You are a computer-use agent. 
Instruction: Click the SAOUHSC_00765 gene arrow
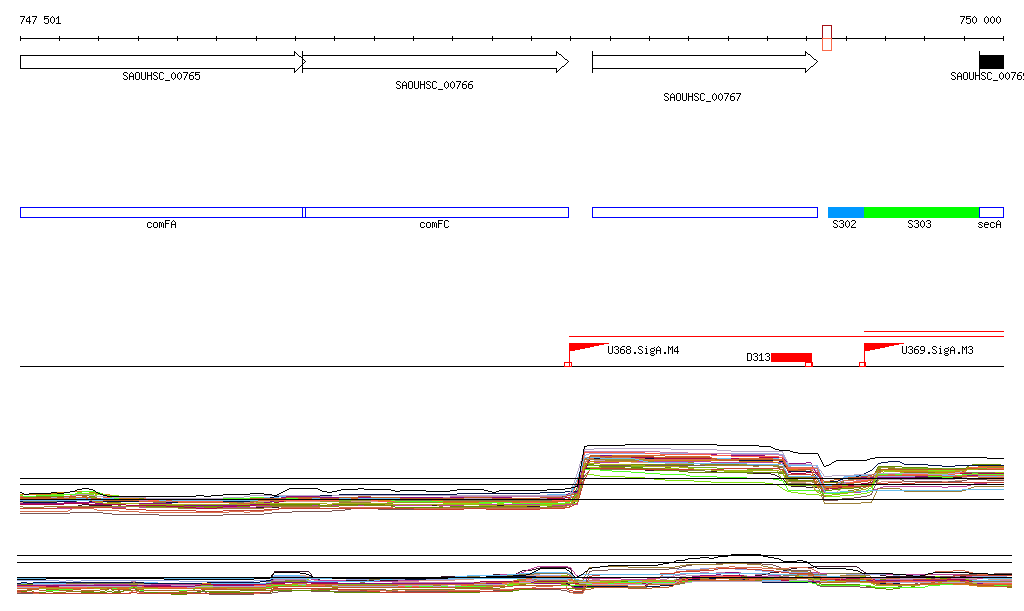(161, 62)
